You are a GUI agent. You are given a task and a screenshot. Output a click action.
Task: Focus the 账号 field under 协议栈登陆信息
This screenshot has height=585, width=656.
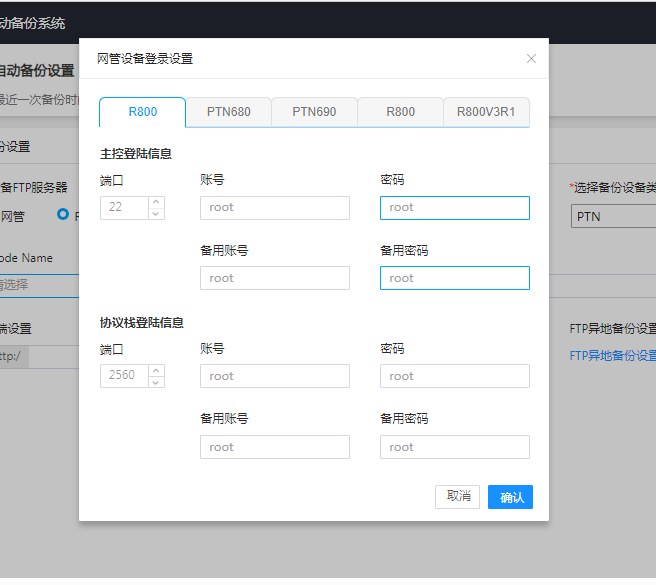pyautogui.click(x=274, y=376)
